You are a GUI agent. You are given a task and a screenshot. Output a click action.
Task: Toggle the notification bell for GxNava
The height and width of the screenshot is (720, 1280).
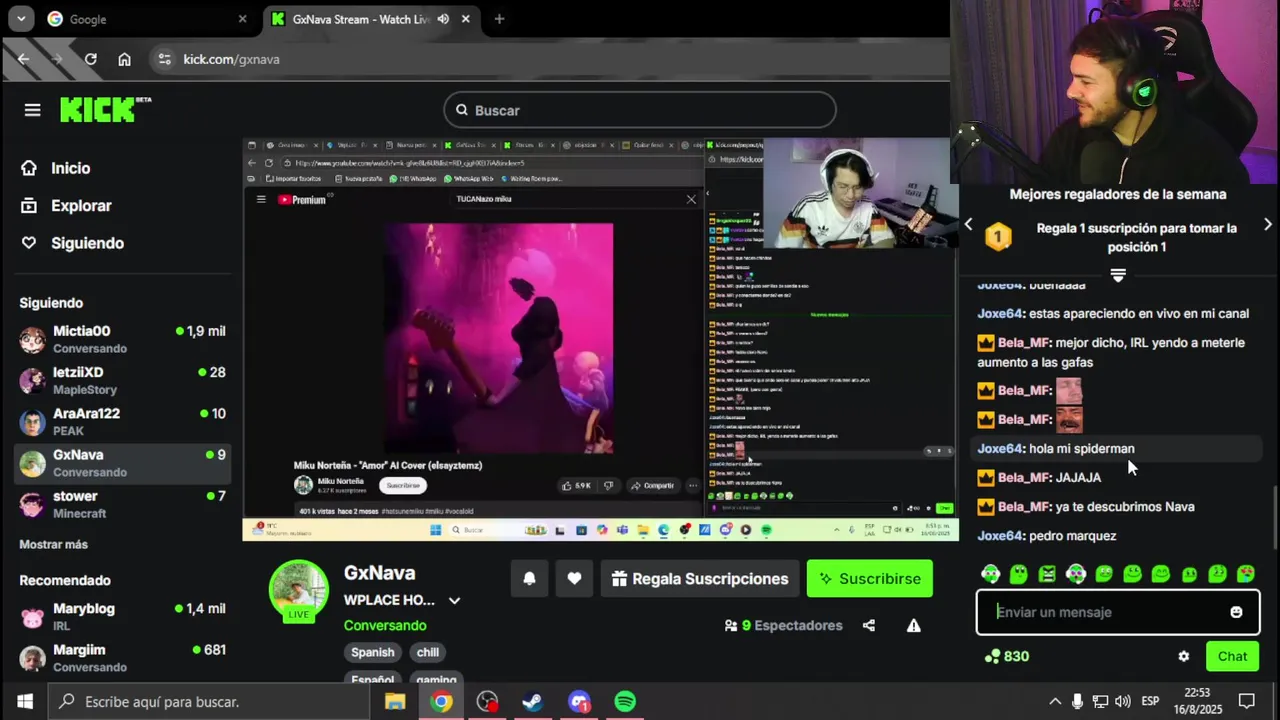[530, 578]
